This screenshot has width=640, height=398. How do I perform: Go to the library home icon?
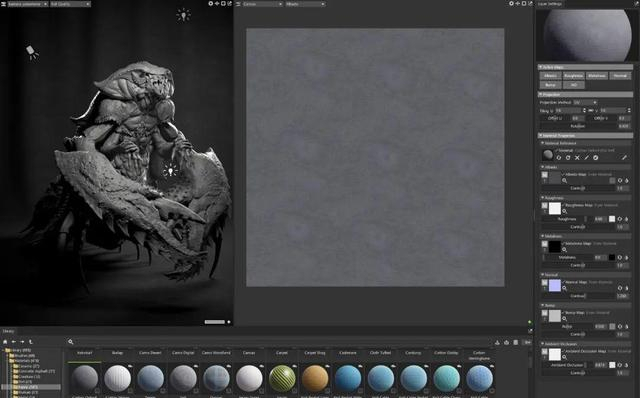click(x=5, y=342)
